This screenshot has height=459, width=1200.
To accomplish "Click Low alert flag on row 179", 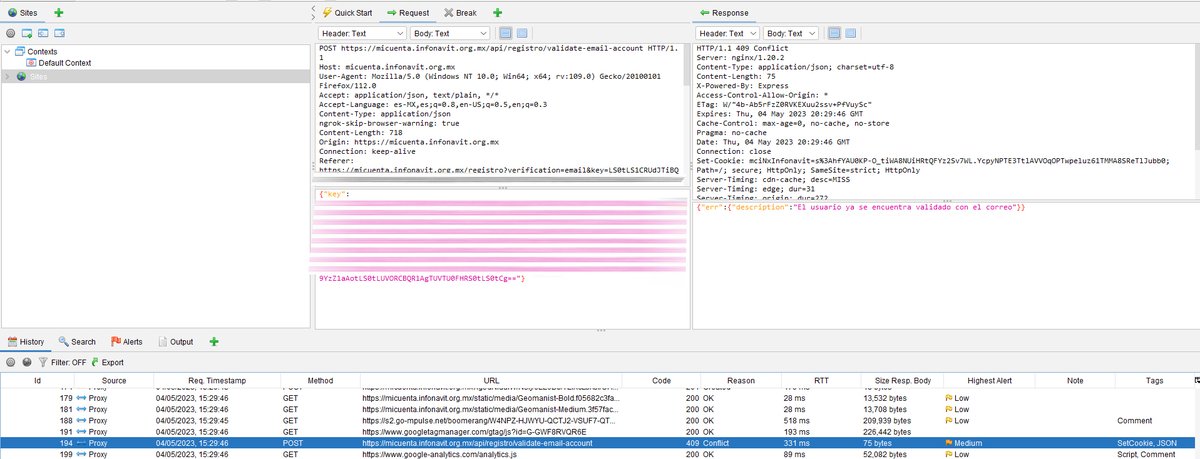I will click(950, 397).
